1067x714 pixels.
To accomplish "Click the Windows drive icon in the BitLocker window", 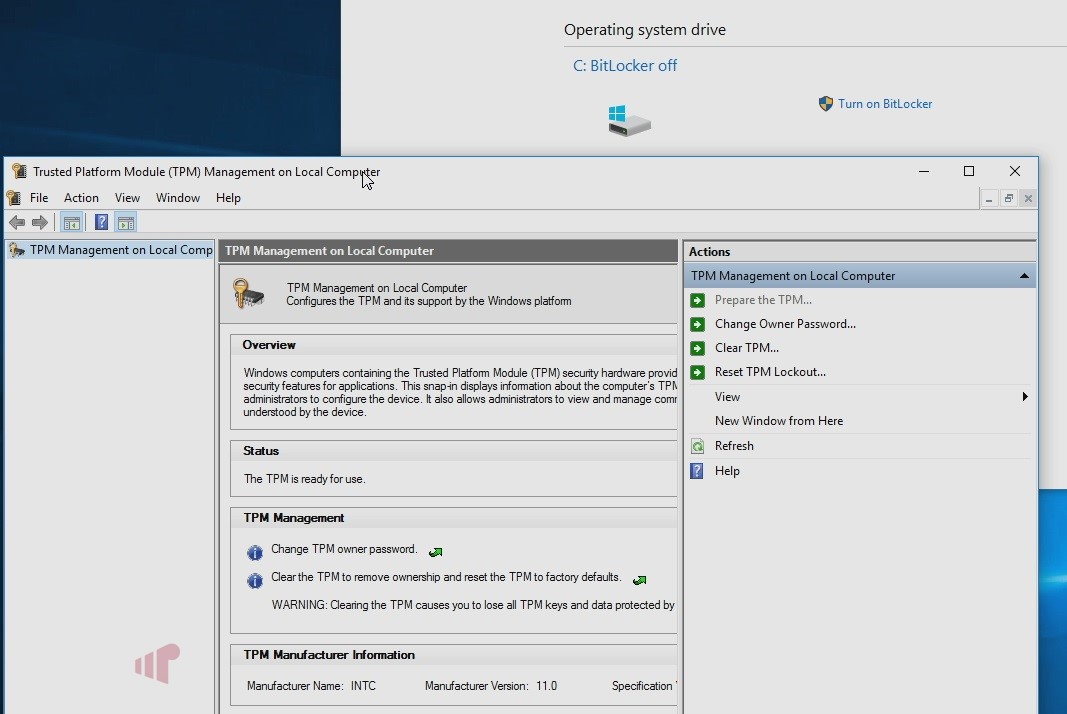I will [x=629, y=121].
